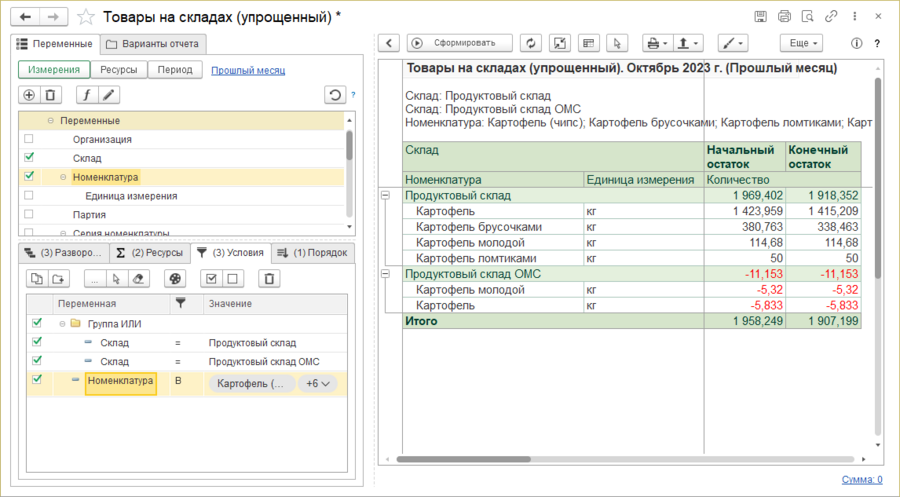Click the eraser icon in conditions toolbar
Screen dimensions: 900x497
coord(141,279)
